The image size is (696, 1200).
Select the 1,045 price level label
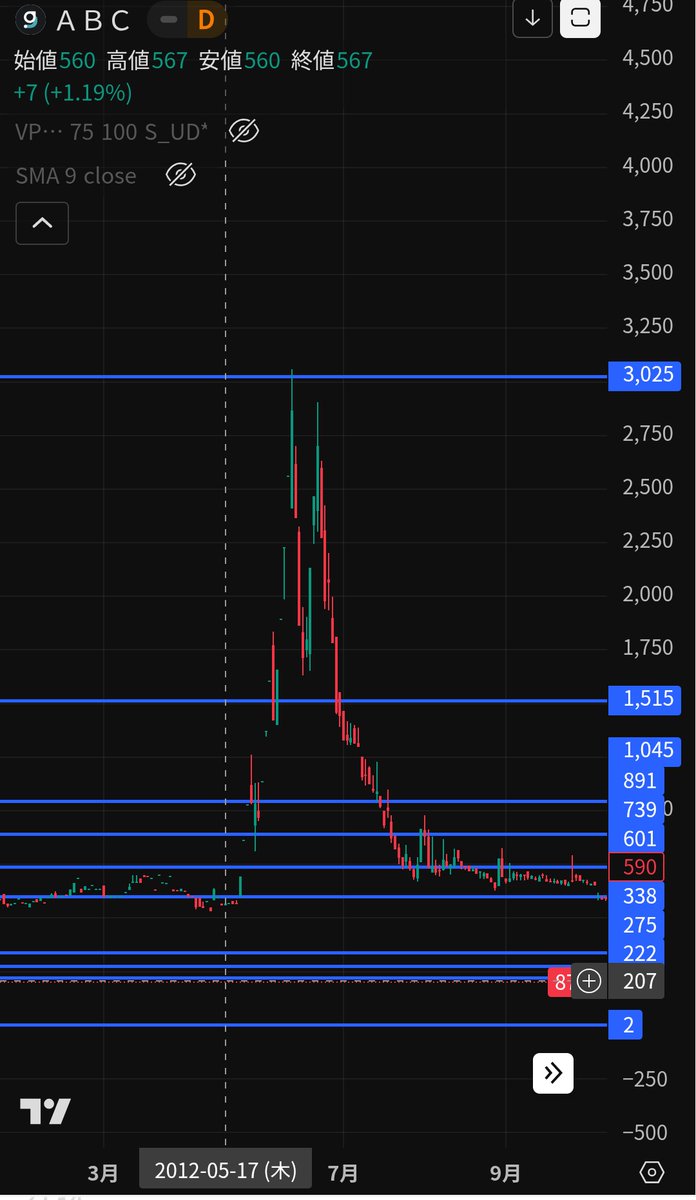click(645, 751)
